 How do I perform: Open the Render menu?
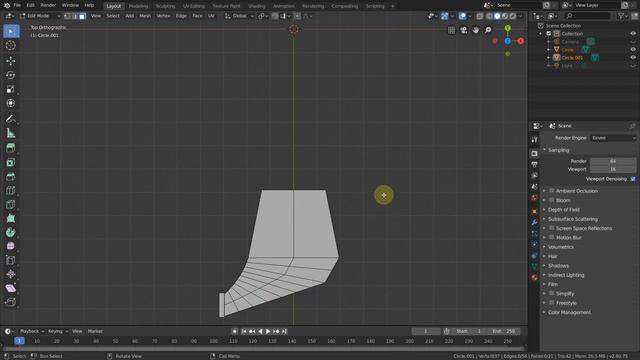[x=48, y=5]
